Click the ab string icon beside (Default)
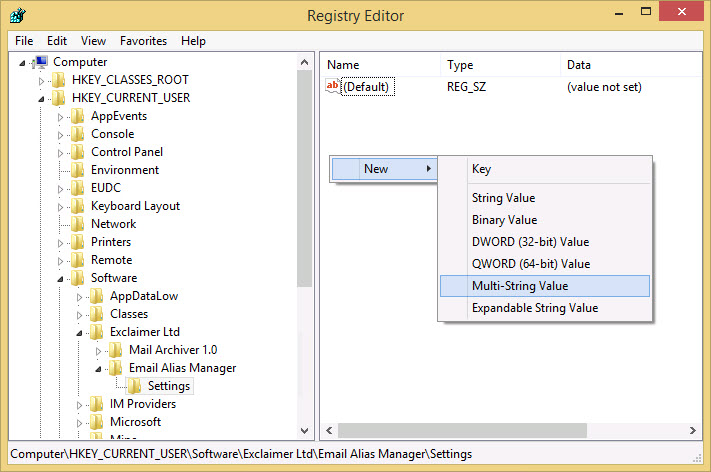The height and width of the screenshot is (472, 711). point(333,86)
